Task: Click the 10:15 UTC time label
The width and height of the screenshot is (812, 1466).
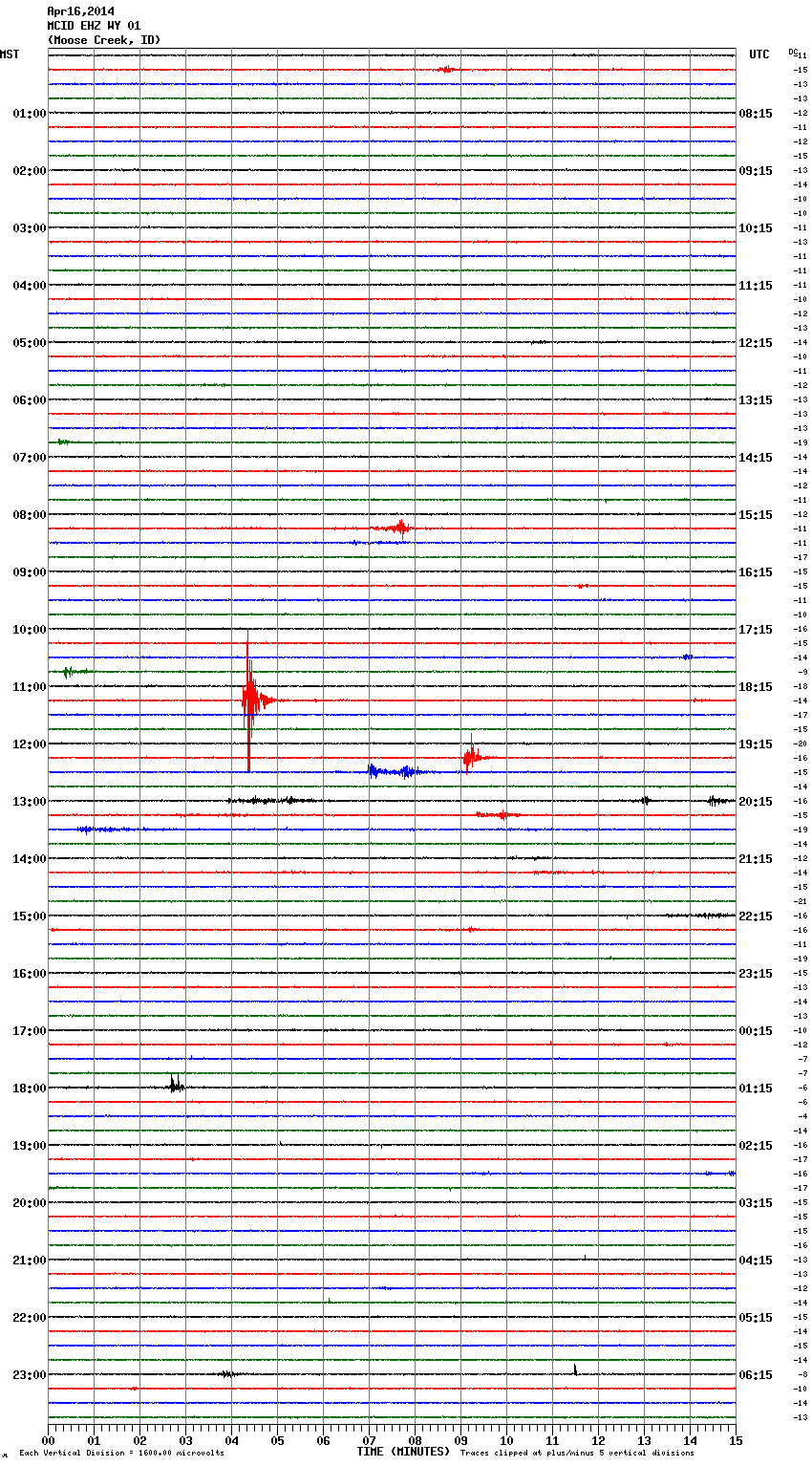Action: pyautogui.click(x=756, y=228)
